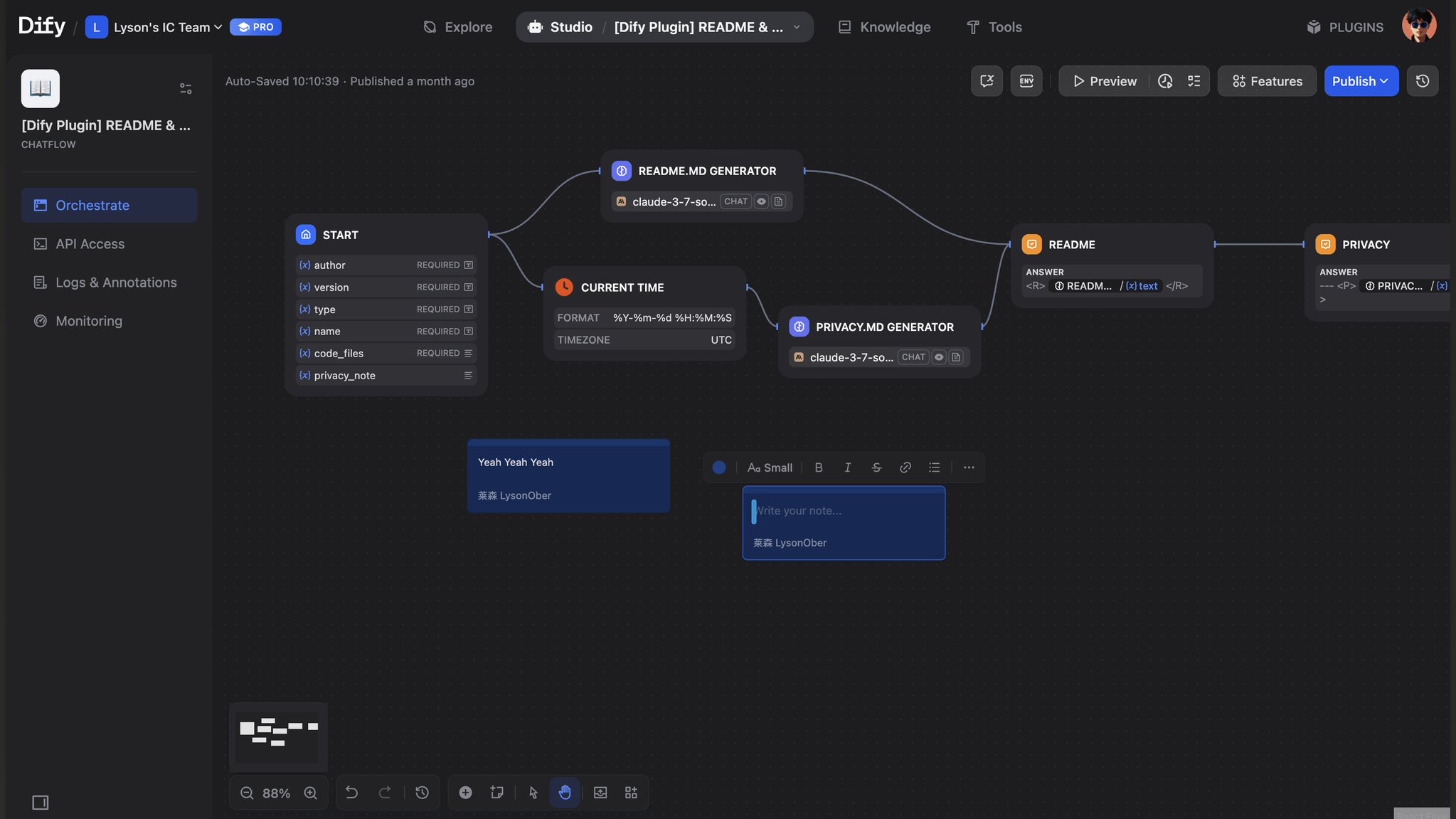
Task: Select Orchestrate in sidebar
Action: coord(109,205)
